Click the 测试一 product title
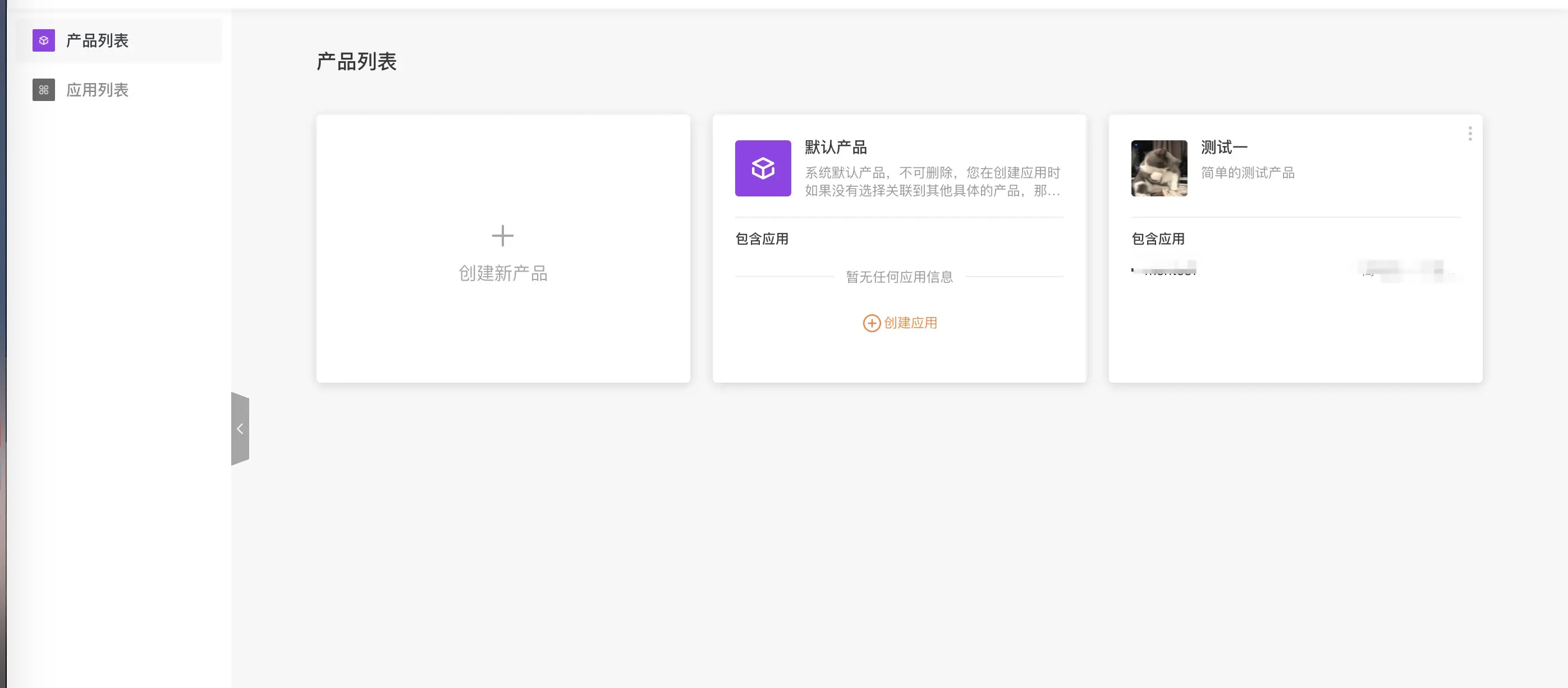 [1223, 148]
